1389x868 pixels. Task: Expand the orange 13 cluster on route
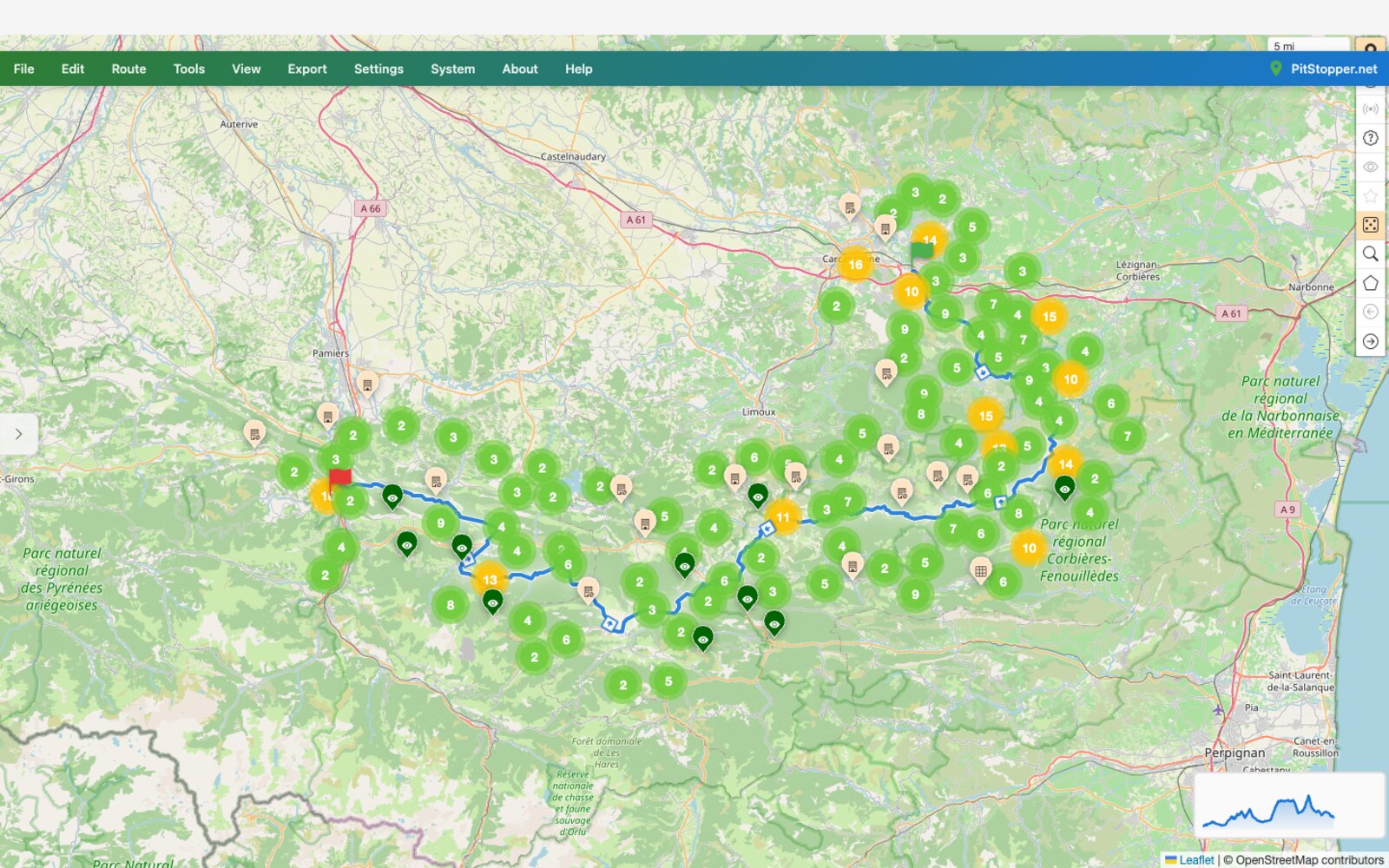coord(490,580)
